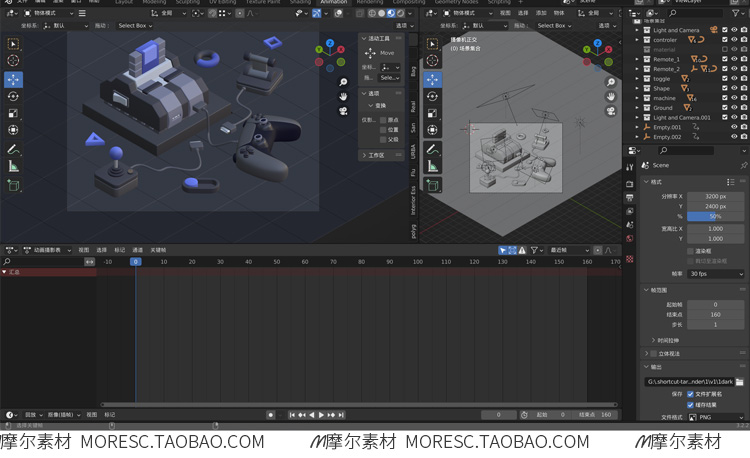This screenshot has width=750, height=458.
Task: Toggle the 文件扩展名 checkbox
Action: [690, 394]
